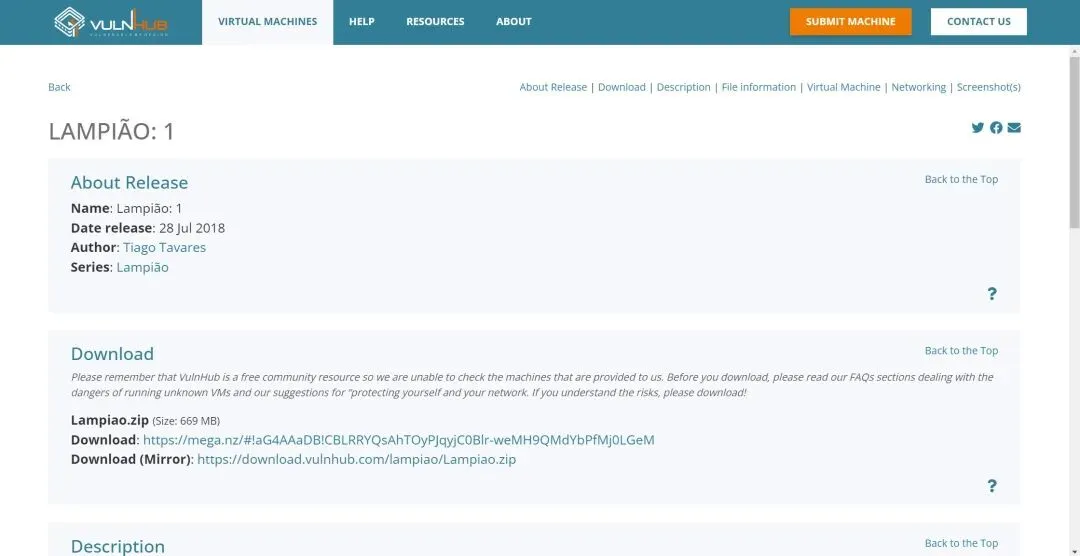1080x556 pixels.
Task: Click the Name: Lampião: 1 text
Action: 126,208
